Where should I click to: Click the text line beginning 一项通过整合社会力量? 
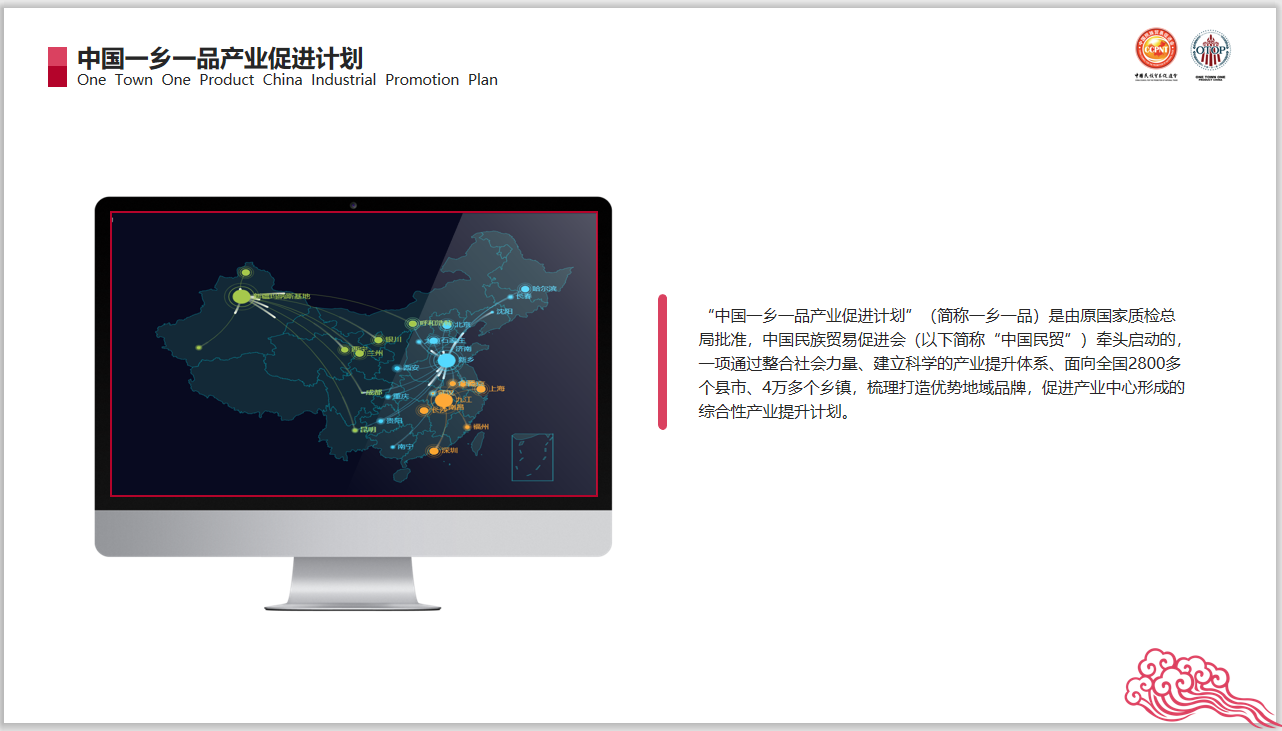[940, 363]
